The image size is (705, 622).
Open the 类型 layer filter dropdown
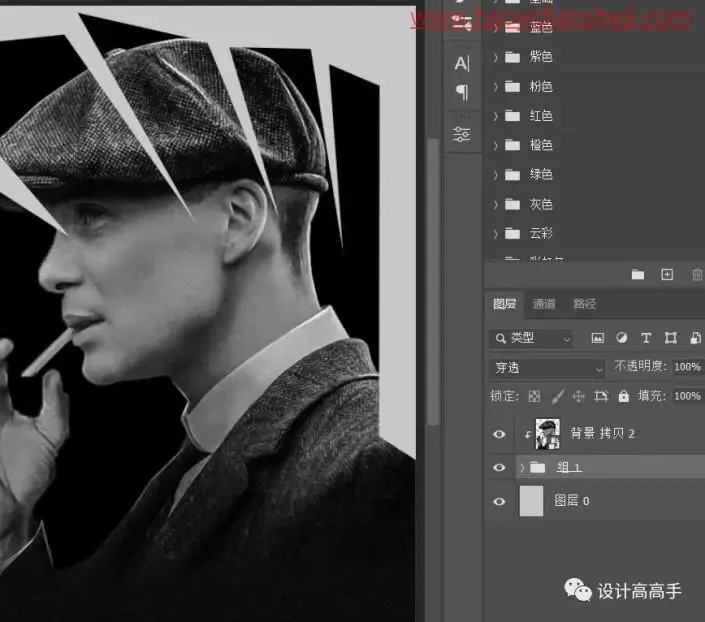click(531, 338)
